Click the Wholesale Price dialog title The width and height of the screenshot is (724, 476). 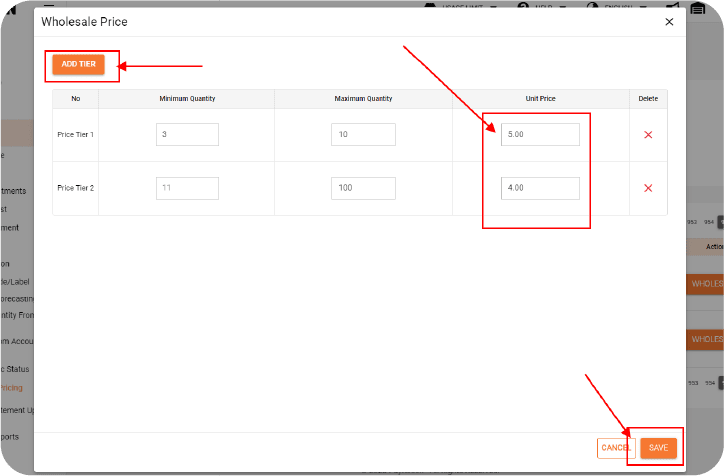84,22
